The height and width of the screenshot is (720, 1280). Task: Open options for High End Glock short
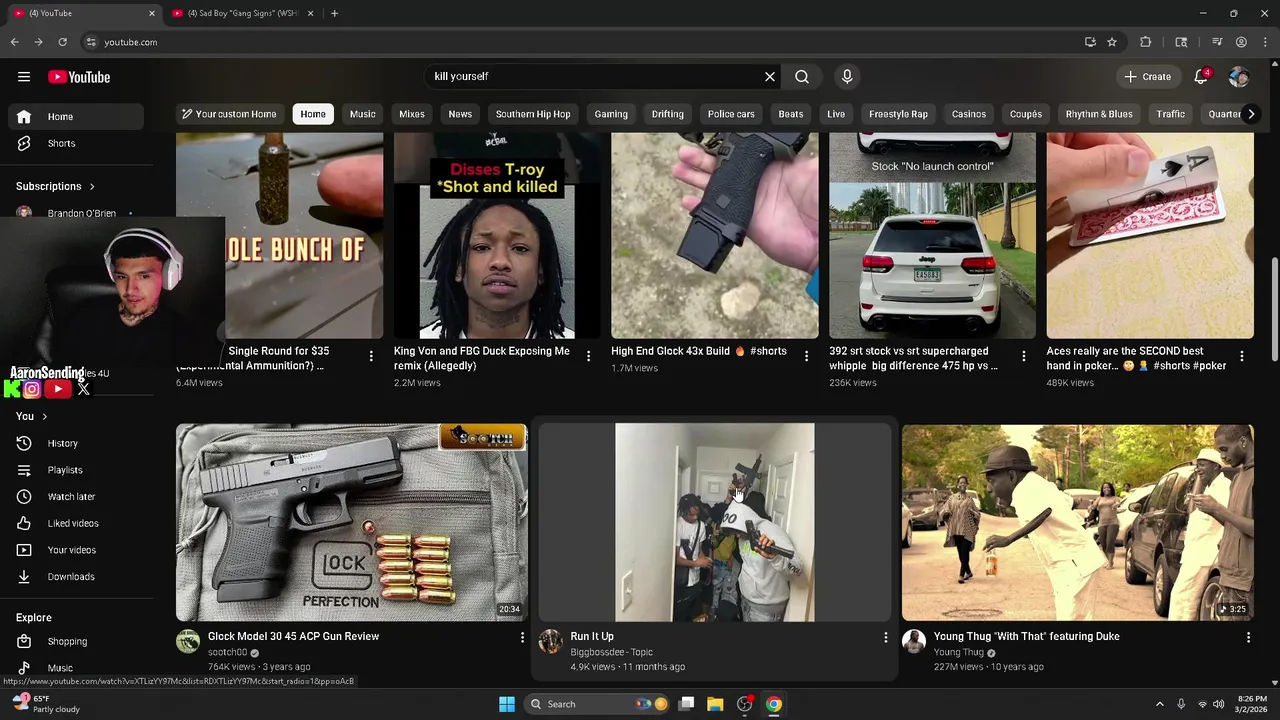[806, 356]
